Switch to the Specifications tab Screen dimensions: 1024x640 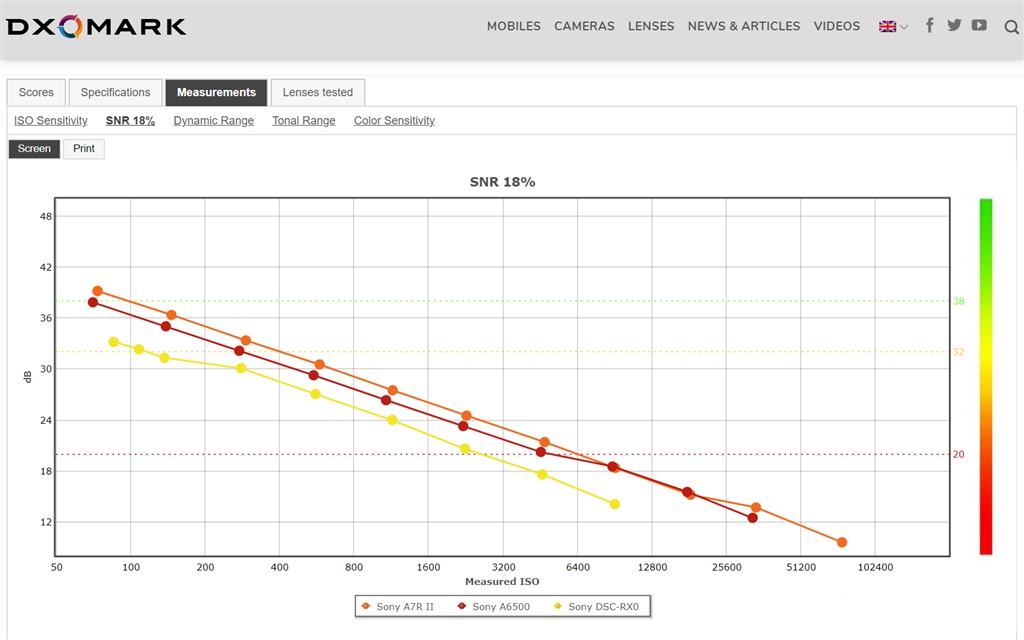click(115, 92)
